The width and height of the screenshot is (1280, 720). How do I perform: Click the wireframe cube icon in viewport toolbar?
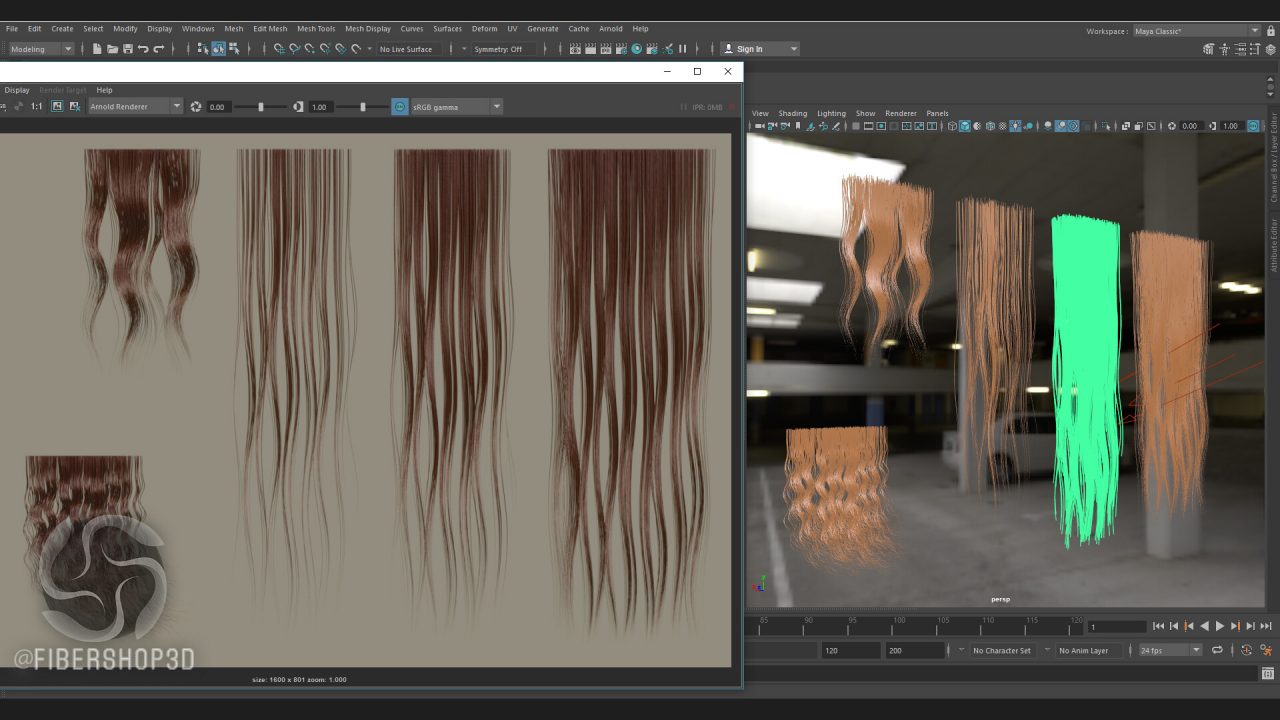(x=952, y=126)
